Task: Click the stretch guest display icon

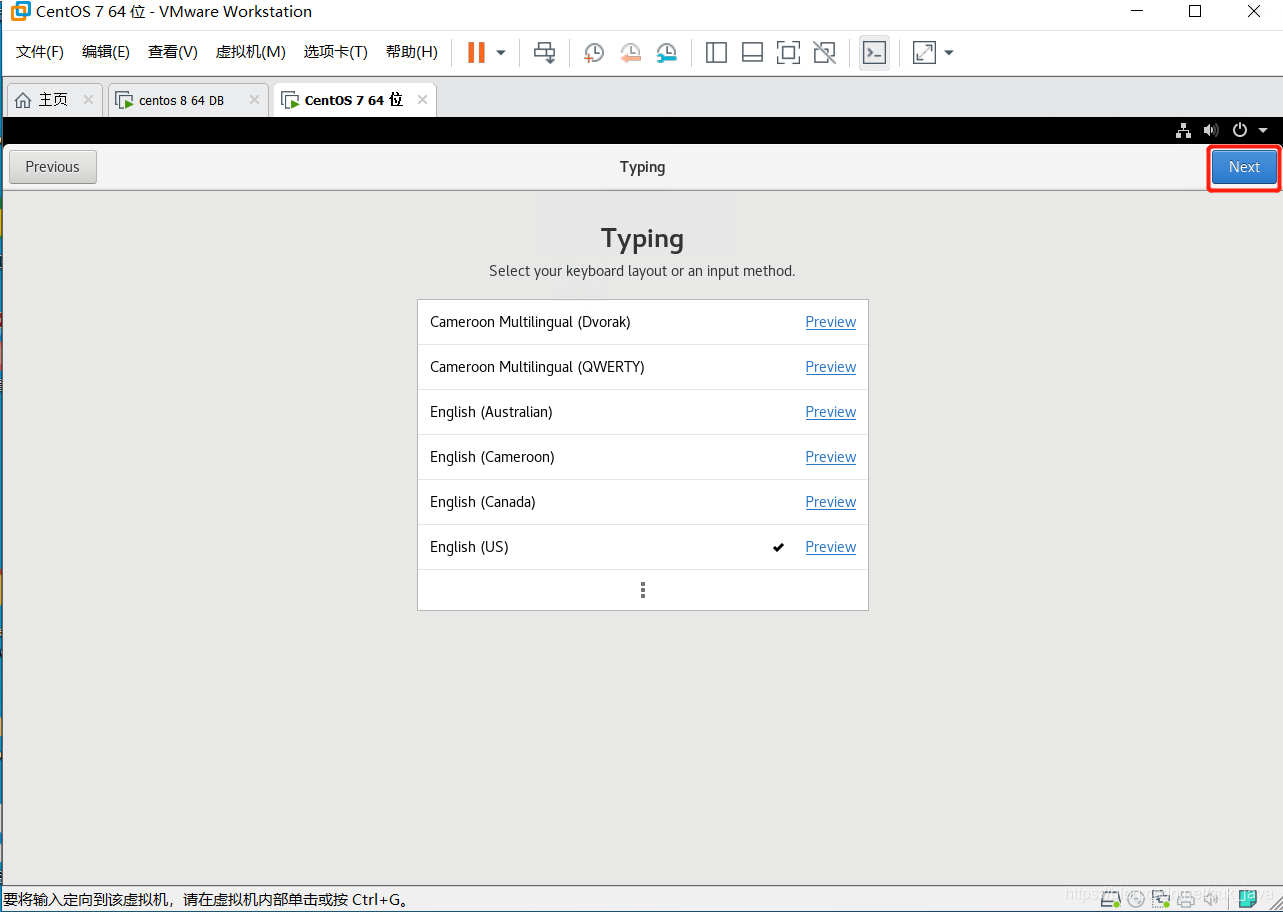Action: coord(924,53)
